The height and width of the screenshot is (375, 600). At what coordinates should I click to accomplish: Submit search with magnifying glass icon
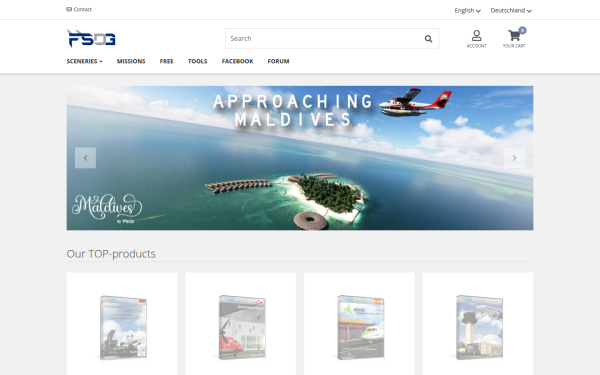click(x=429, y=38)
